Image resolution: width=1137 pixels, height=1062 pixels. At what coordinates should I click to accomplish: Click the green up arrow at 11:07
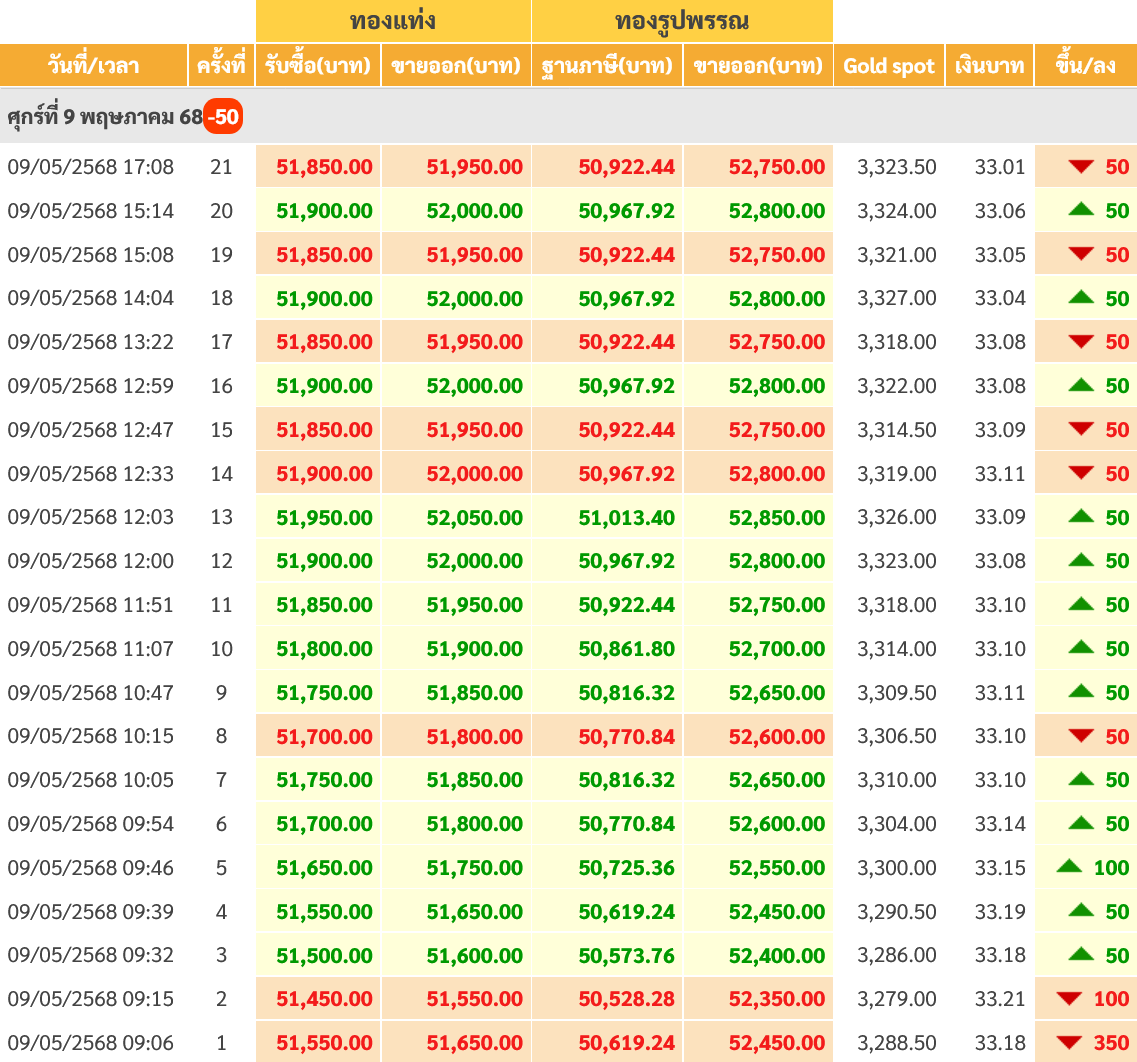tap(1080, 647)
